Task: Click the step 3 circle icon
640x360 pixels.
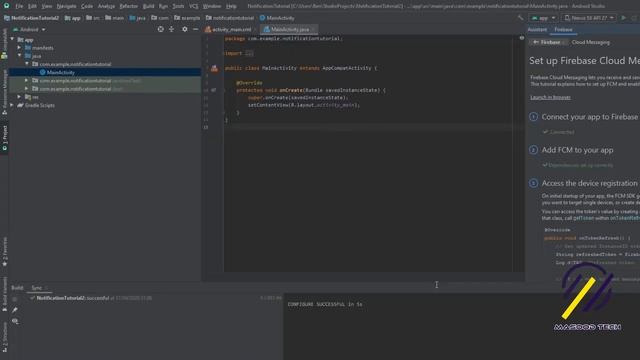Action: (533, 183)
